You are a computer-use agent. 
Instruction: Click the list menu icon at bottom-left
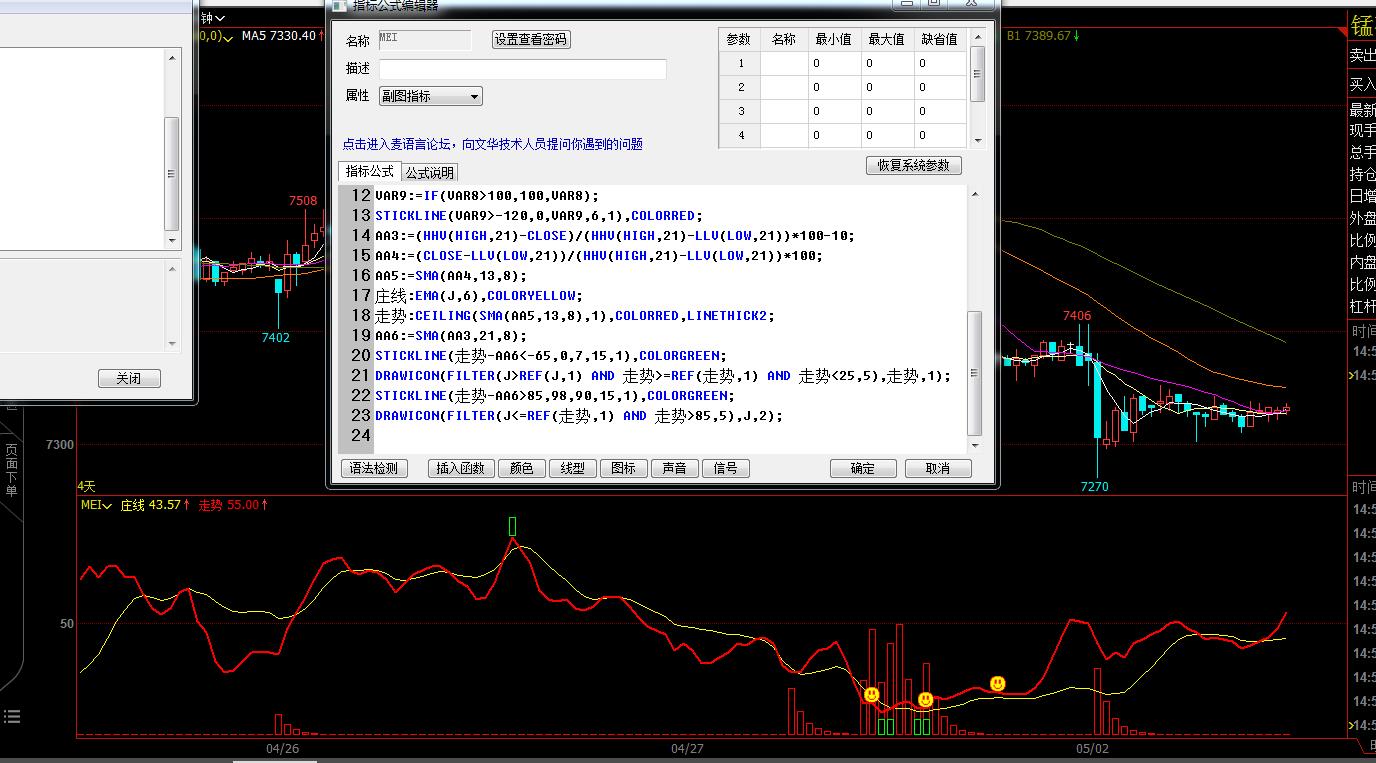(11, 716)
